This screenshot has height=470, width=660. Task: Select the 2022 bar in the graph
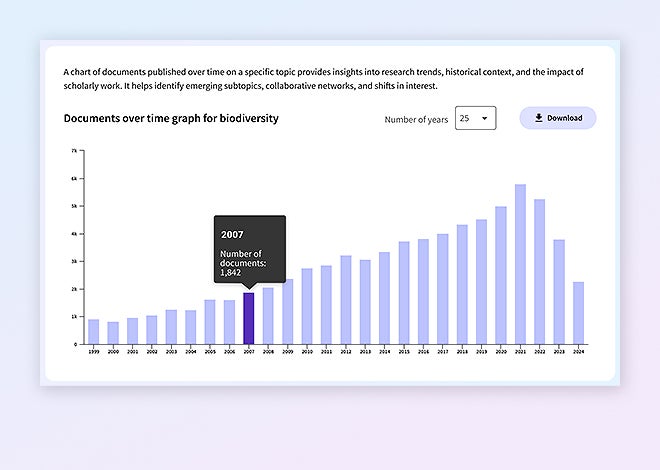click(x=540, y=271)
